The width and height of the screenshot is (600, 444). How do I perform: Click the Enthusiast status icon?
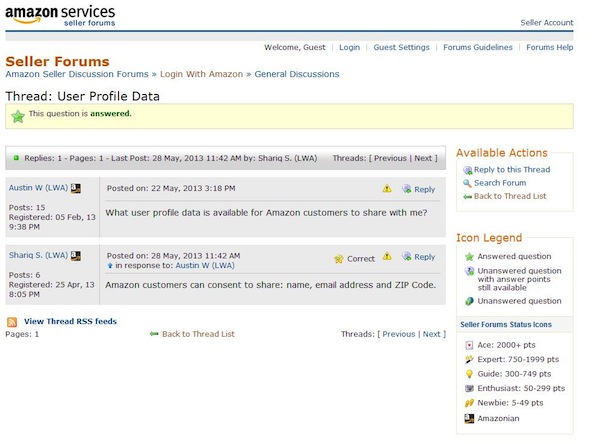469,388
